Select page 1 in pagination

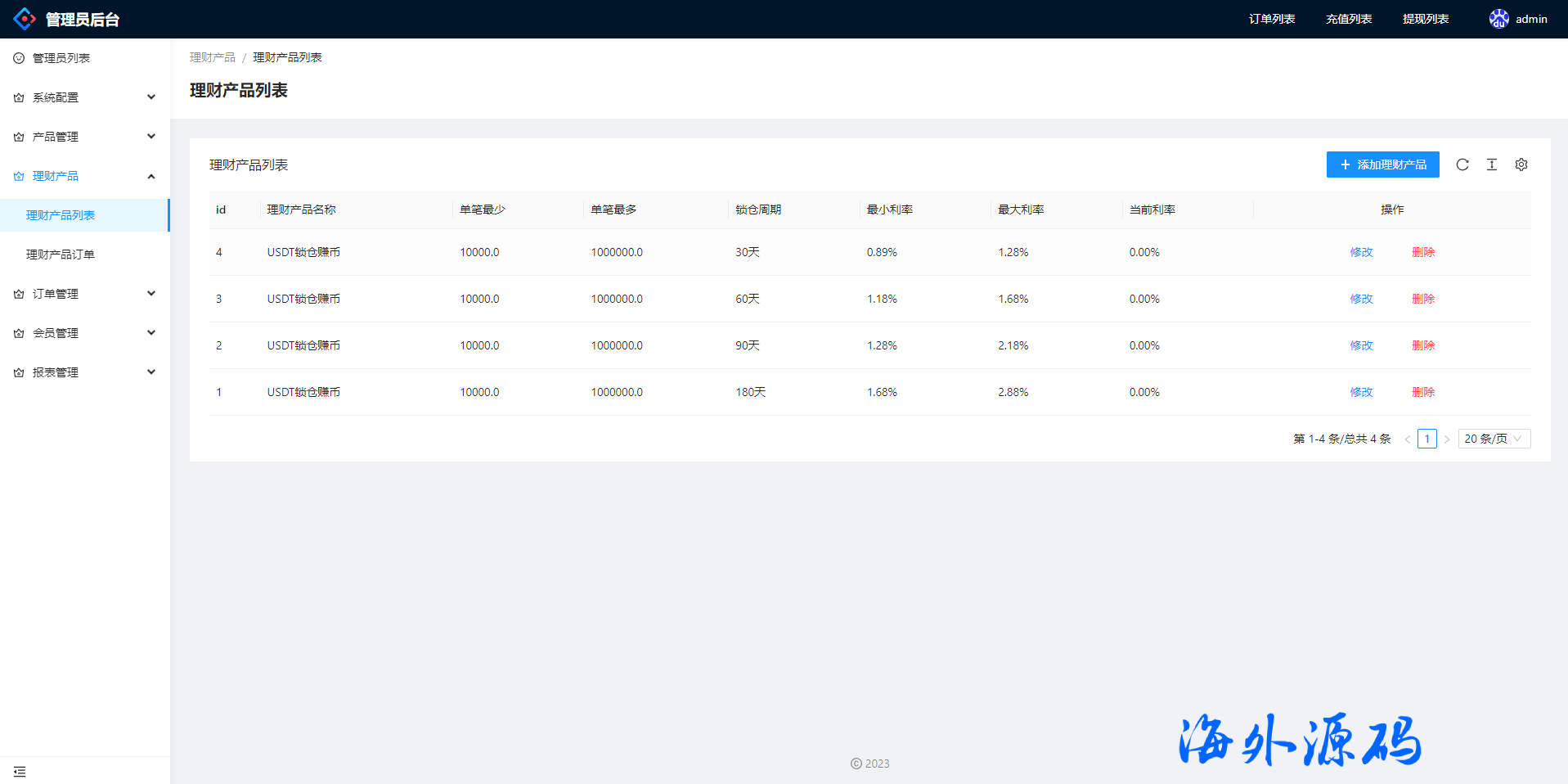point(1427,439)
